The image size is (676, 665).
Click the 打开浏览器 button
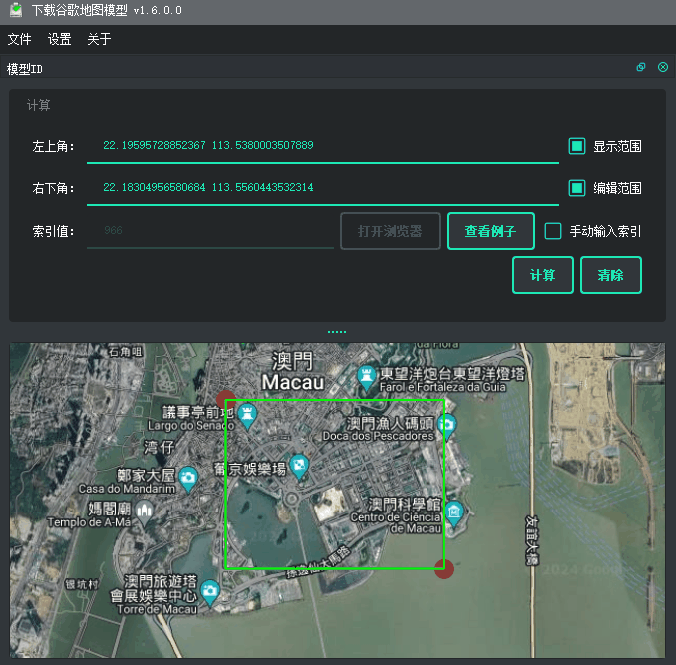tap(390, 231)
